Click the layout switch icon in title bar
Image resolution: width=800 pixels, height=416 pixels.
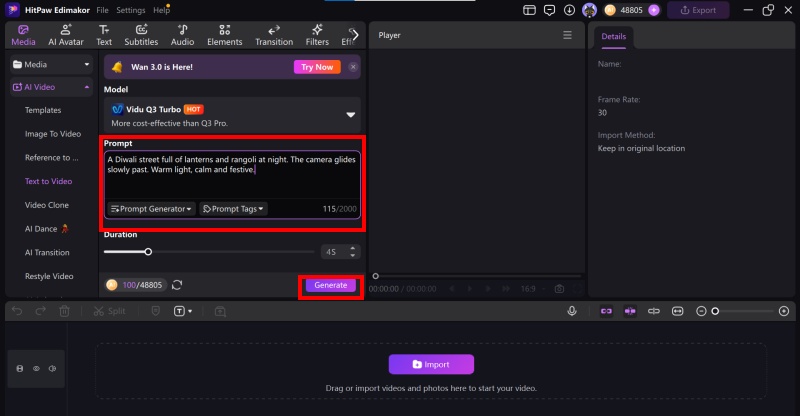pyautogui.click(x=530, y=10)
